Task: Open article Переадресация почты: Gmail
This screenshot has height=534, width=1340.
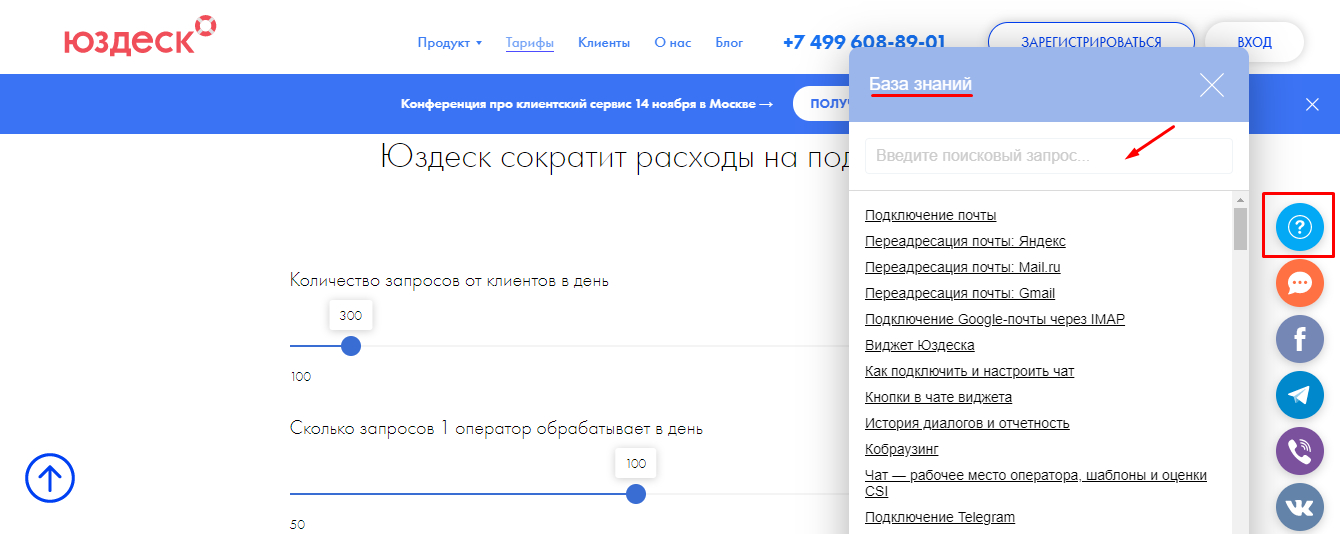Action: click(960, 293)
